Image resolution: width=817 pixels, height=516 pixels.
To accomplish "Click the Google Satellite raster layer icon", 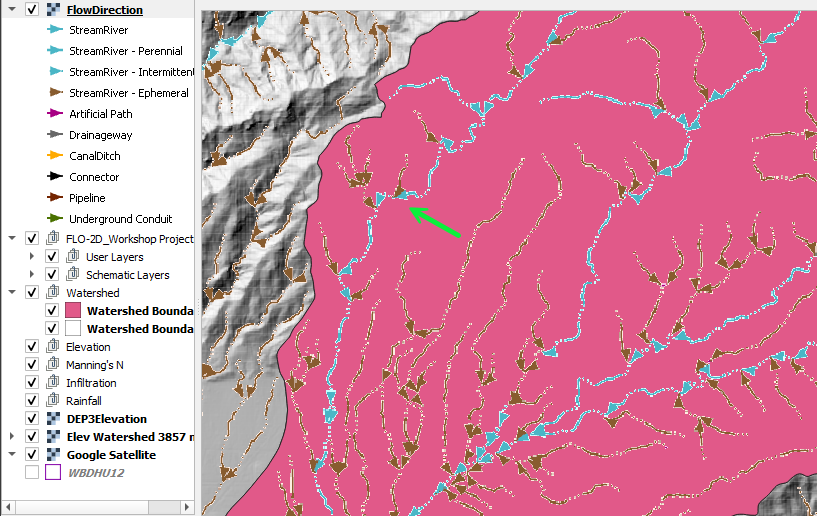I will (52, 455).
